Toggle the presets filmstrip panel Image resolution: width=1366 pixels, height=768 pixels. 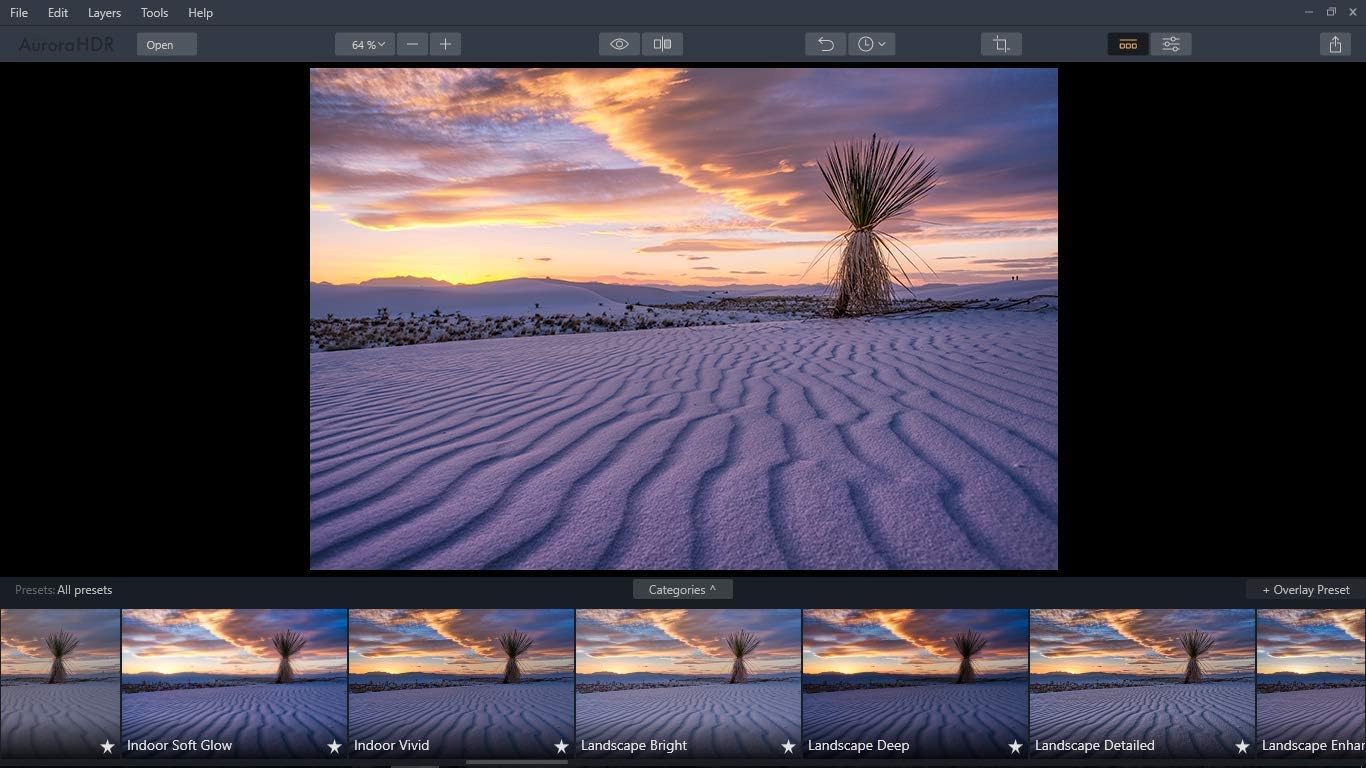(1127, 43)
